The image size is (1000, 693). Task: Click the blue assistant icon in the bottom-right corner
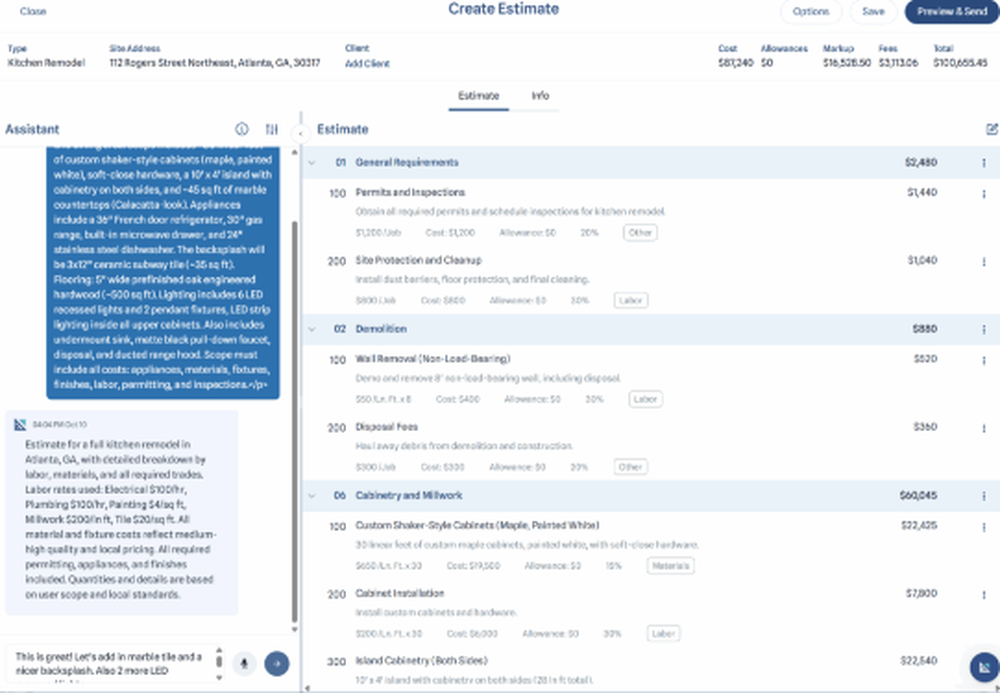pos(983,665)
